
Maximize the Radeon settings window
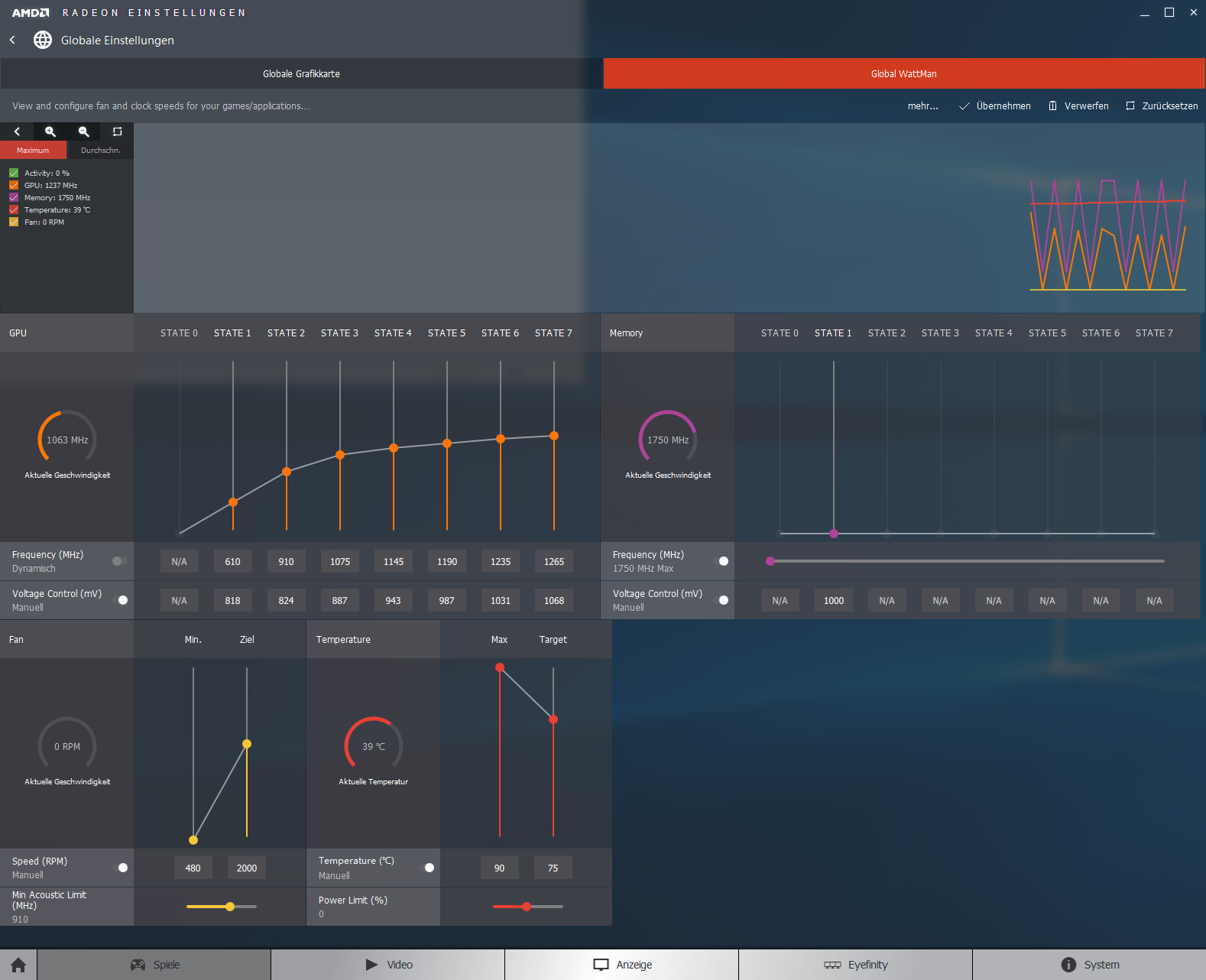tap(1169, 12)
